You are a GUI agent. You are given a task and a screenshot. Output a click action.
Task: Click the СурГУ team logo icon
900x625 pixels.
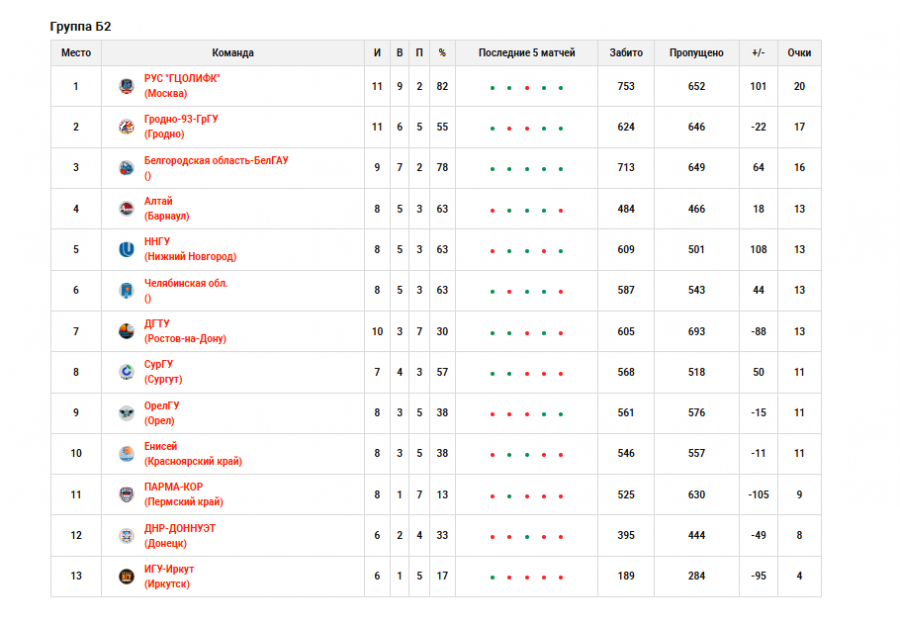(126, 373)
